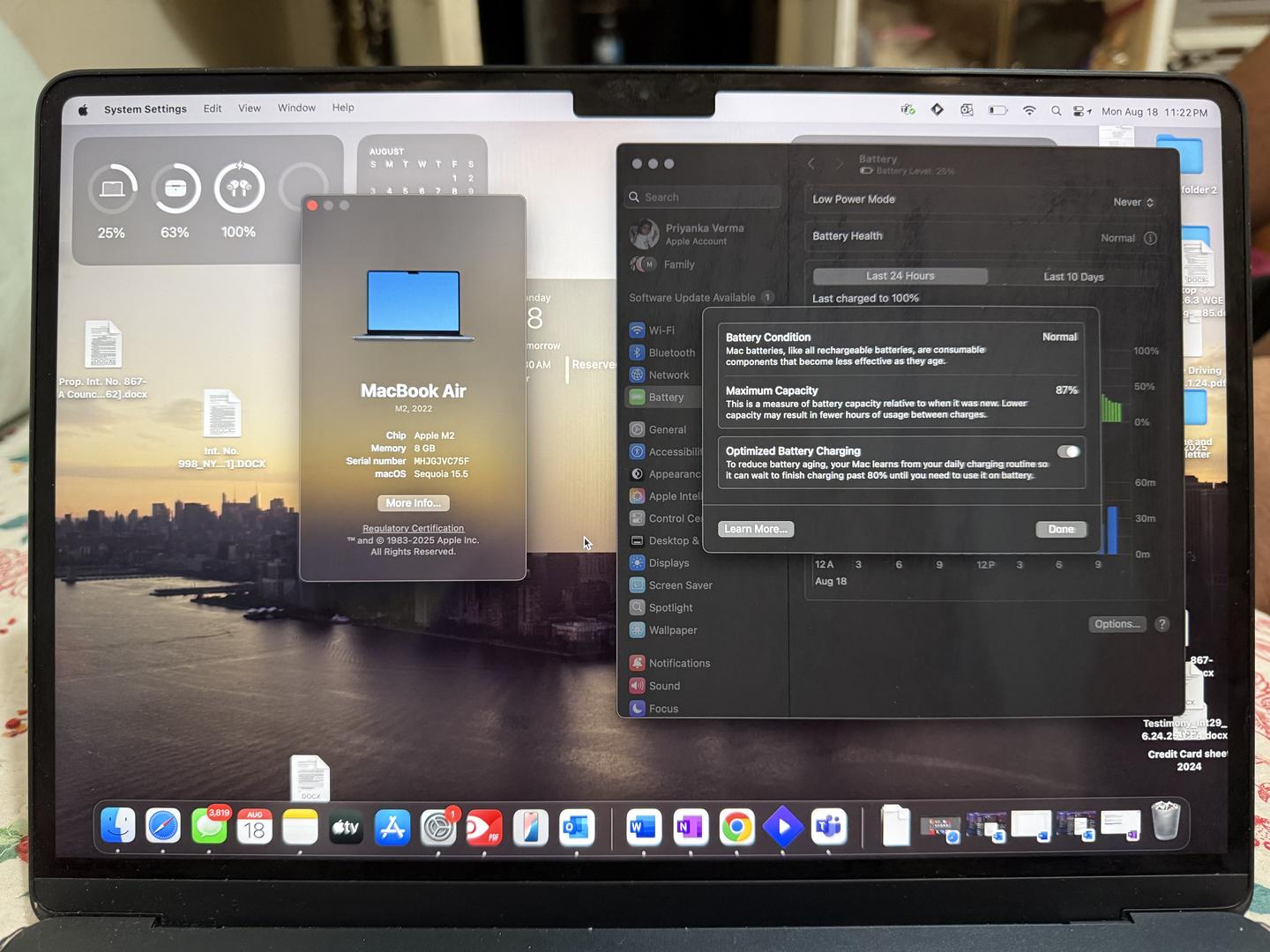Switch to the Last 10 Days tab

click(1073, 277)
